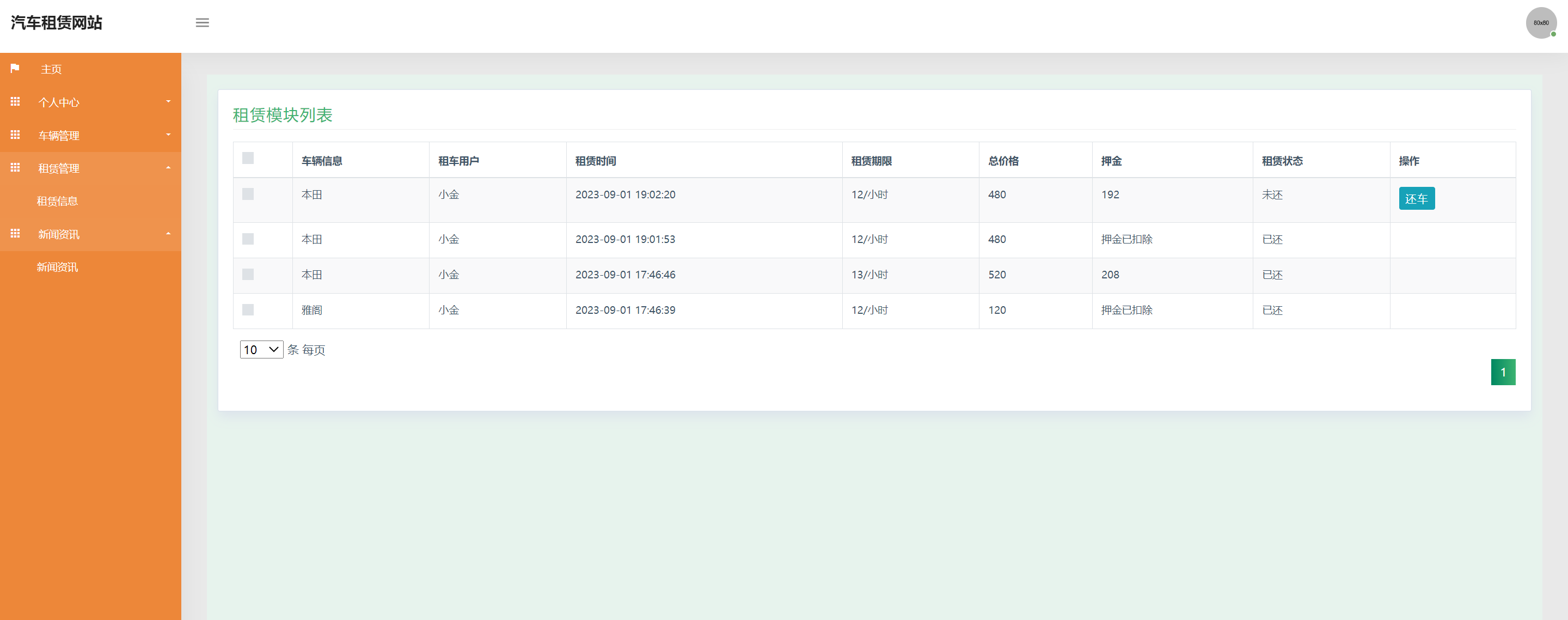1568x620 pixels.
Task: Click the 租赁模块列表 heading
Action: tap(283, 114)
